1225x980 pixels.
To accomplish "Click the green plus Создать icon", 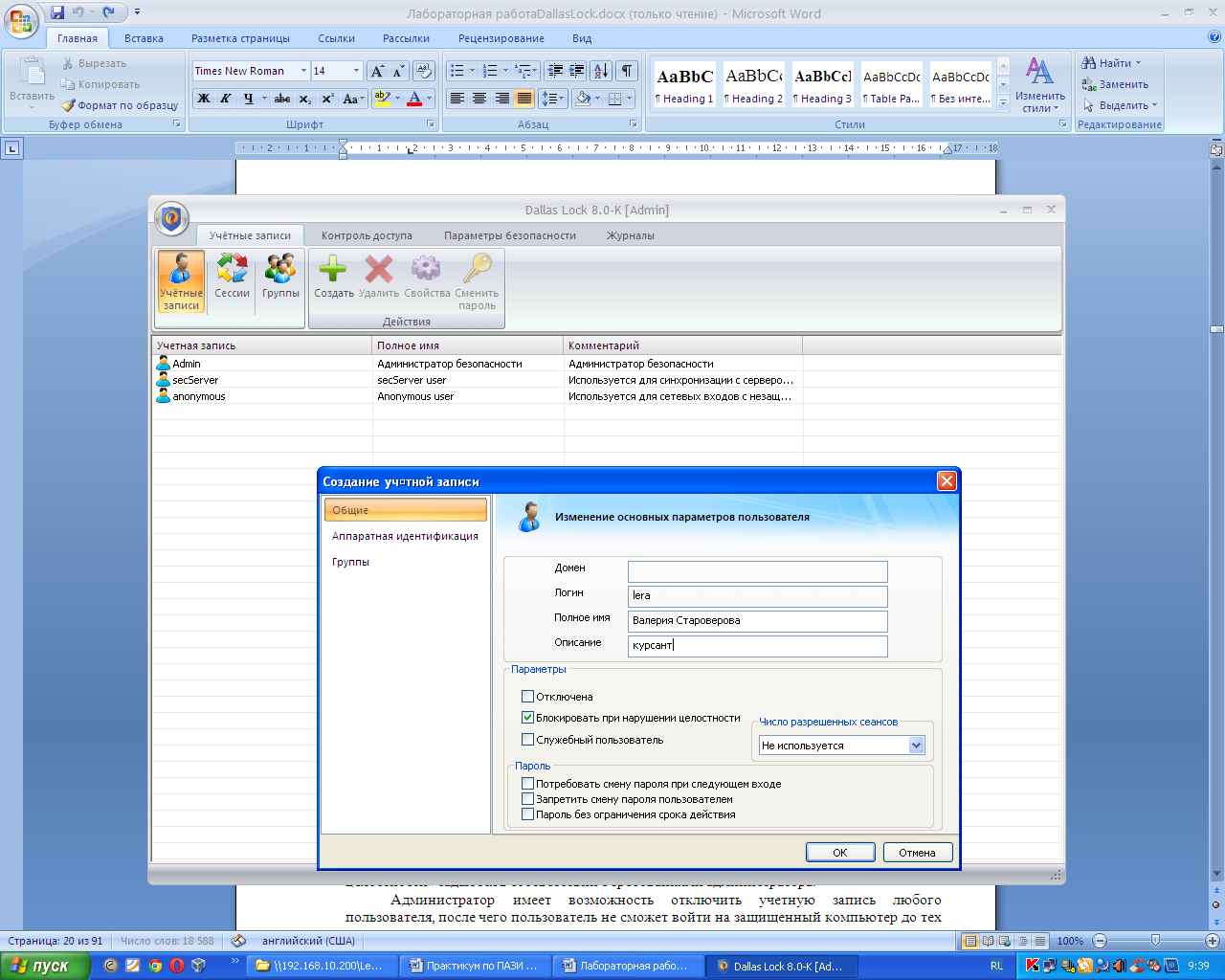I will 333,278.
